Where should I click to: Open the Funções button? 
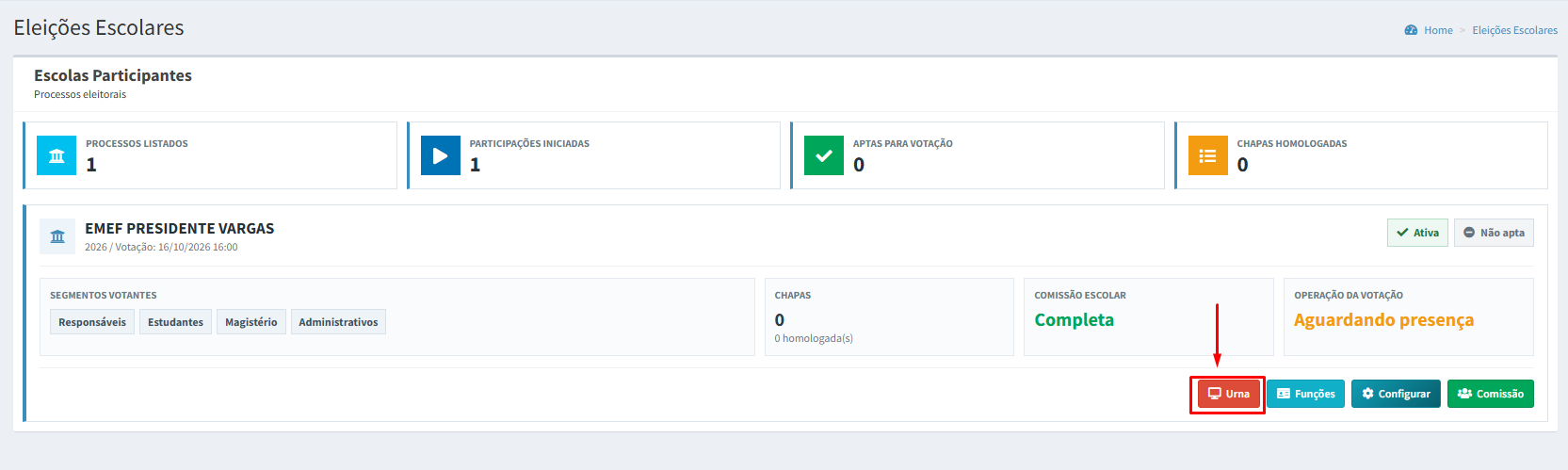pyautogui.click(x=1305, y=394)
